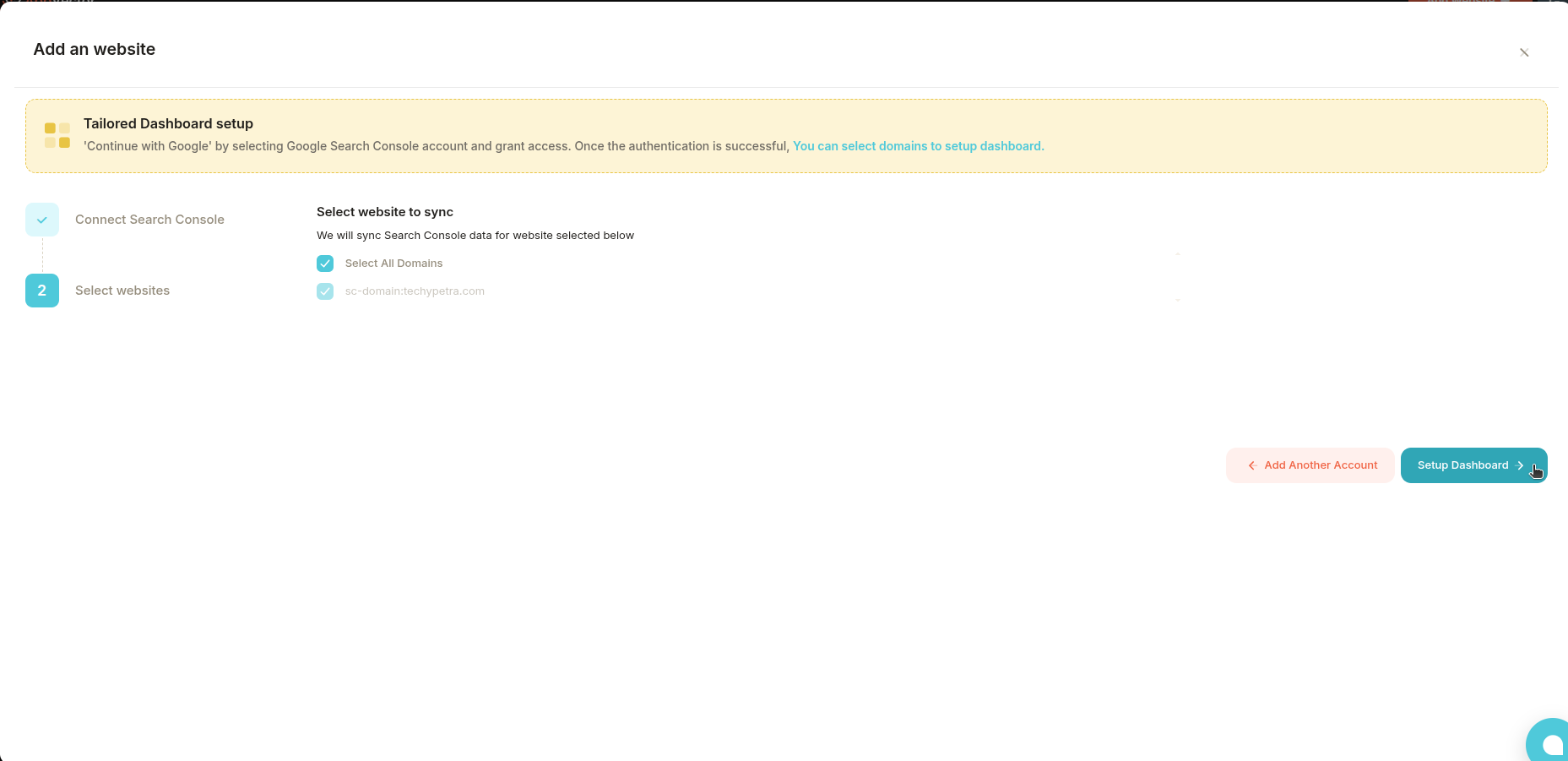Click the back arrow inside Add Another Account
This screenshot has width=1568, height=761.
(x=1251, y=465)
